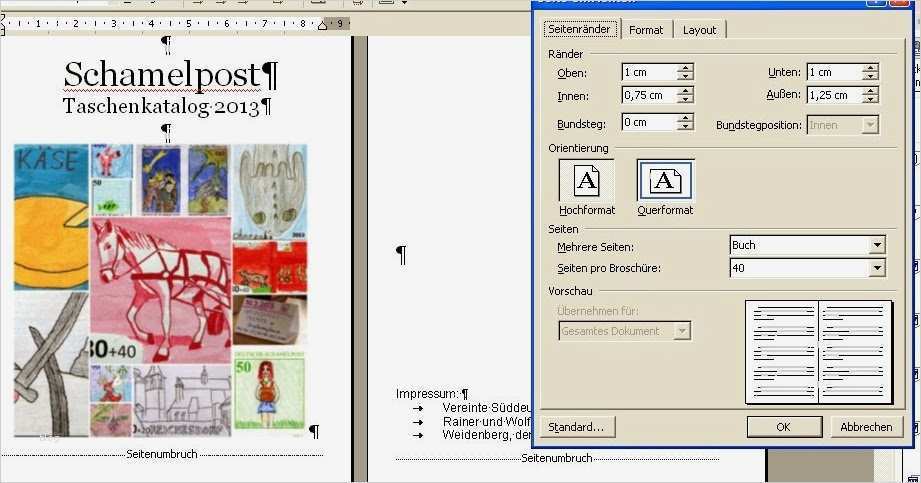Open the Bundstegposition dropdown

coord(870,125)
